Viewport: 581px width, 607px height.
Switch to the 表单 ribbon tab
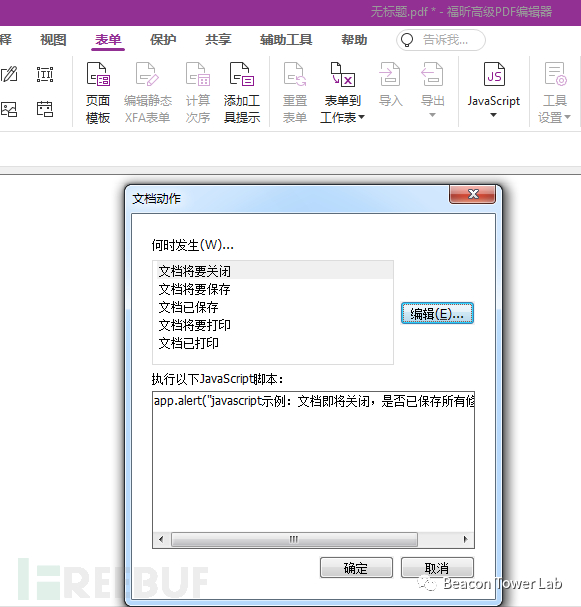[108, 39]
